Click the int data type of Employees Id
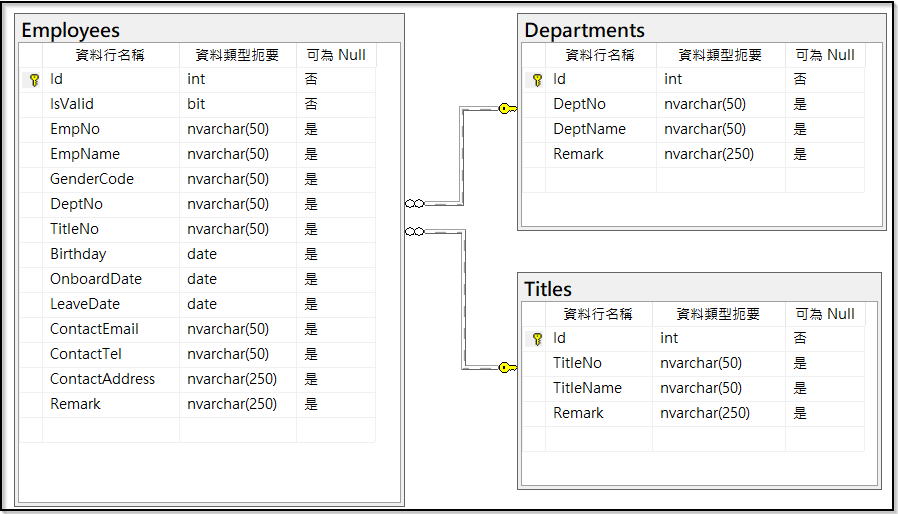The image size is (898, 514). tap(196, 79)
